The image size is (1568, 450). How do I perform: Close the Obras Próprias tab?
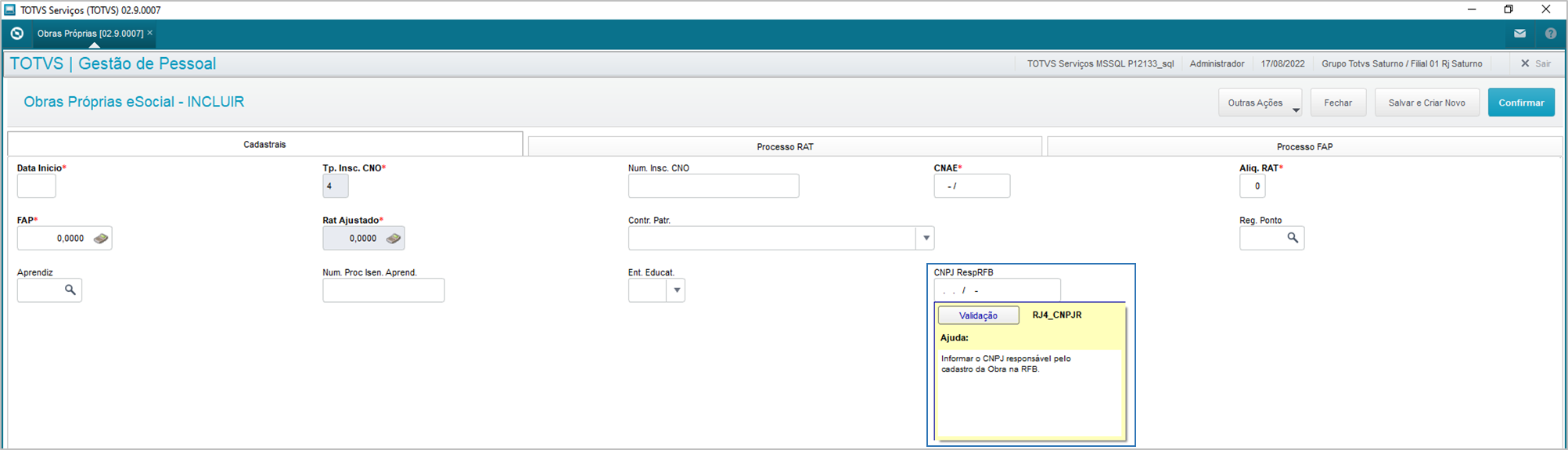(150, 33)
